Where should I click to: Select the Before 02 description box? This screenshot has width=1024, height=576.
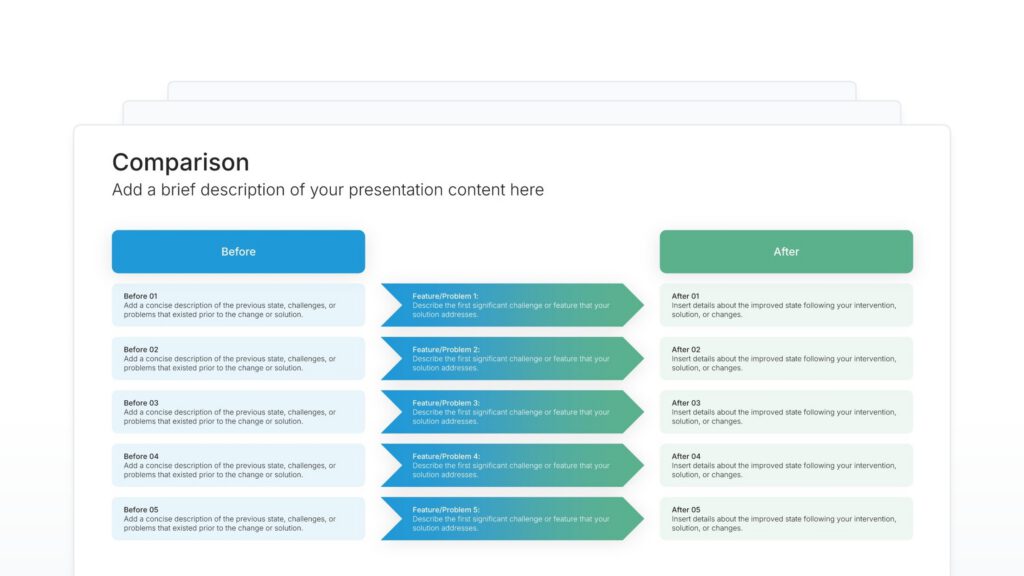coord(238,358)
